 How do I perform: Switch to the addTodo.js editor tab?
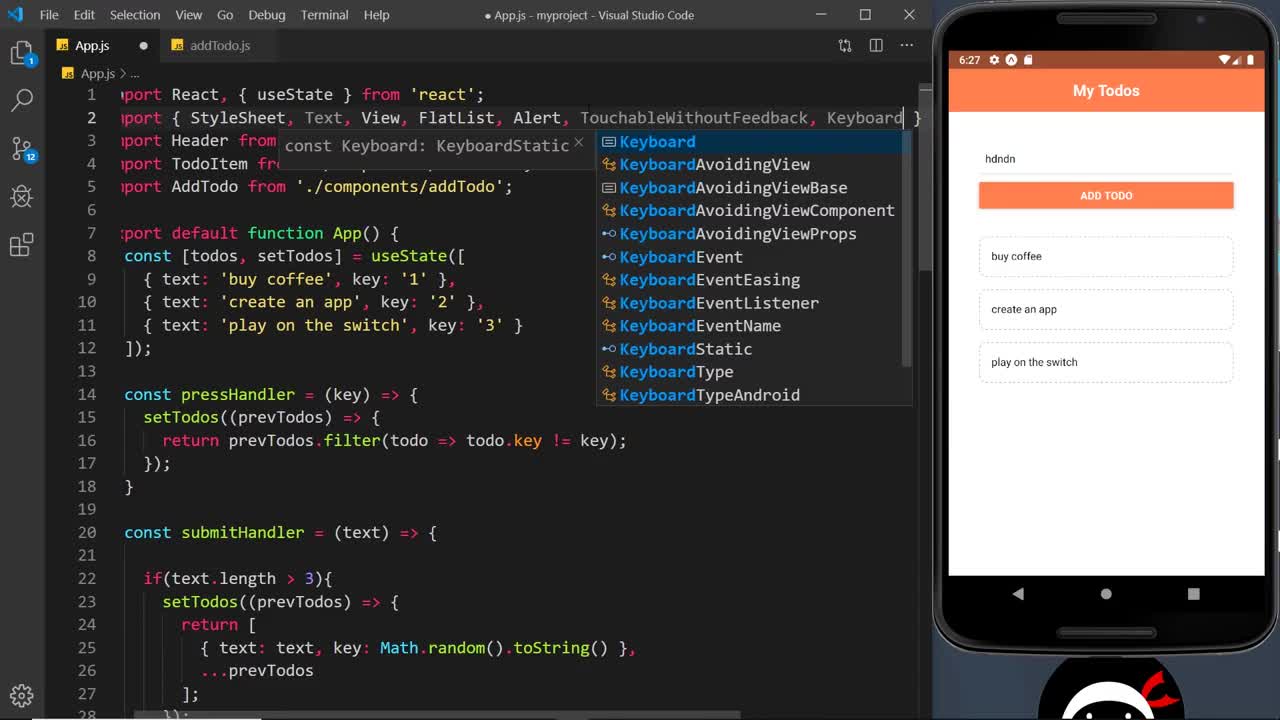[x=219, y=45]
